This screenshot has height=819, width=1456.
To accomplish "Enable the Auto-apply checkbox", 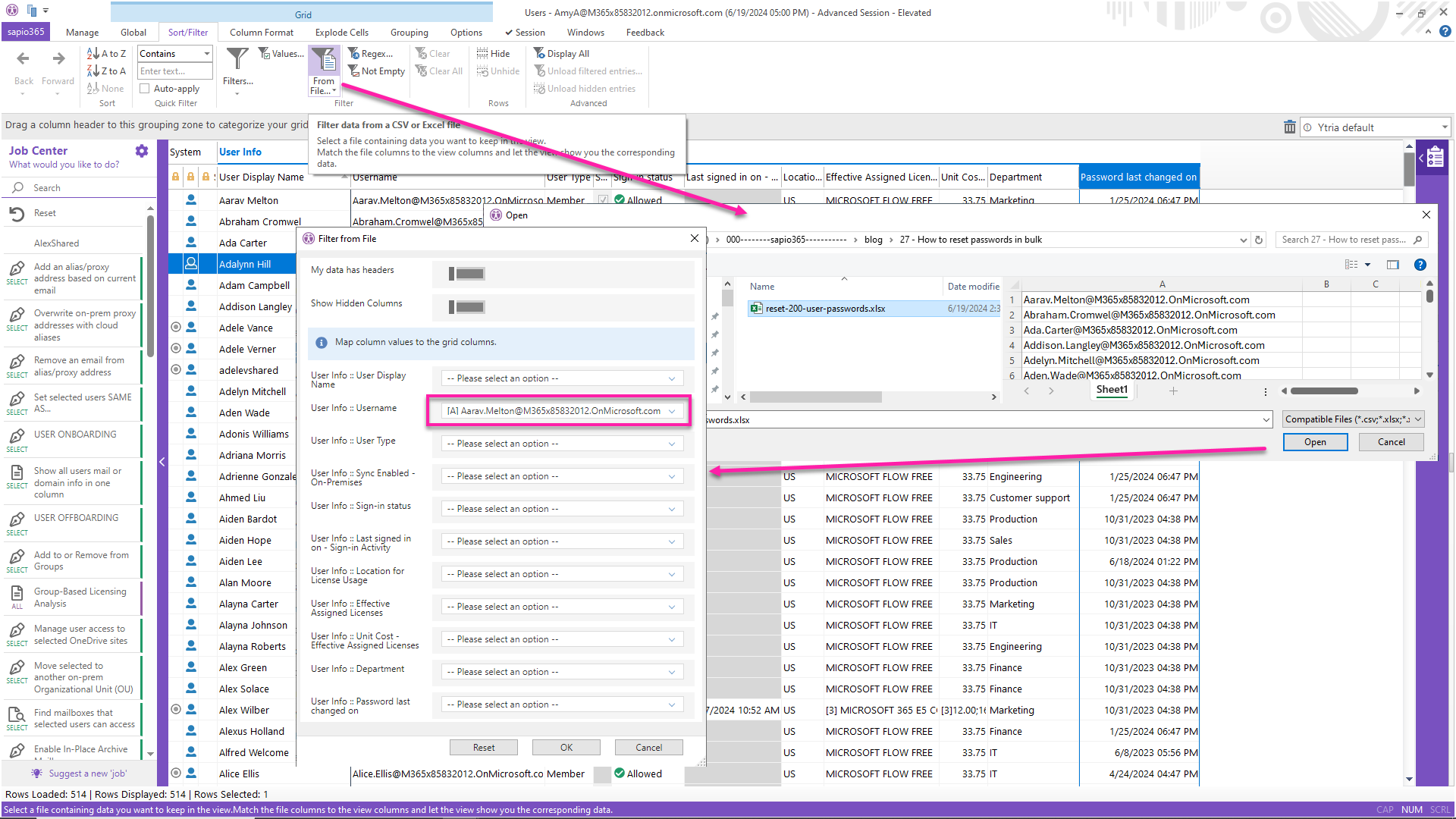I will 145,89.
